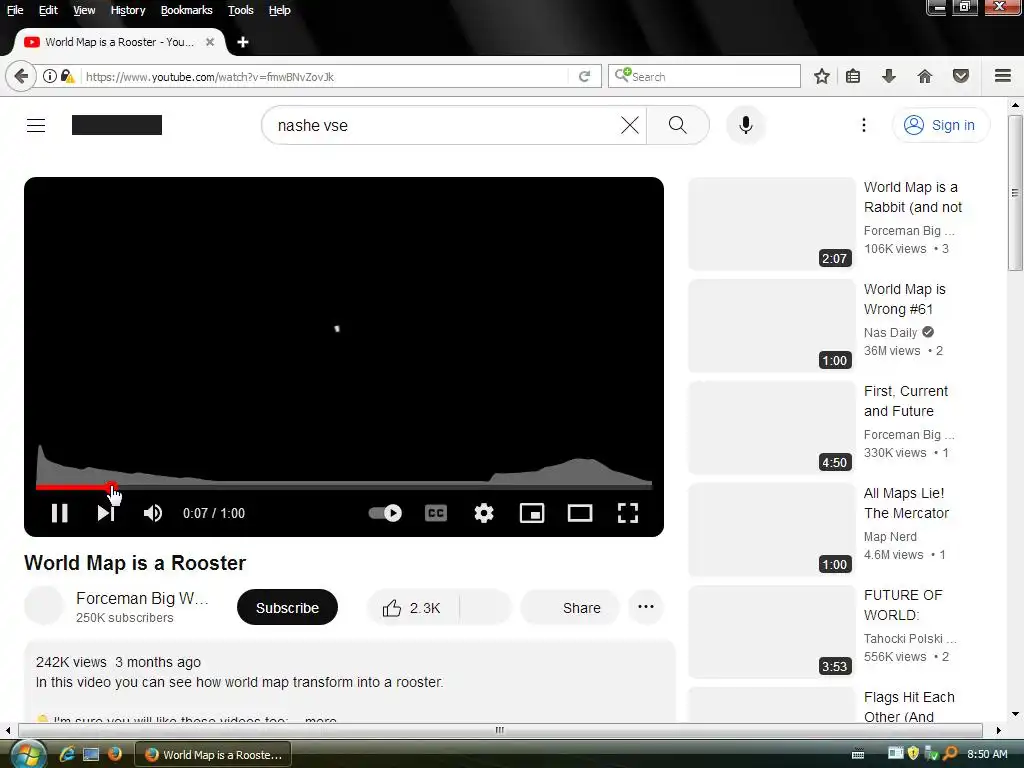
Task: Switch to miniplayer mode
Action: 532,513
